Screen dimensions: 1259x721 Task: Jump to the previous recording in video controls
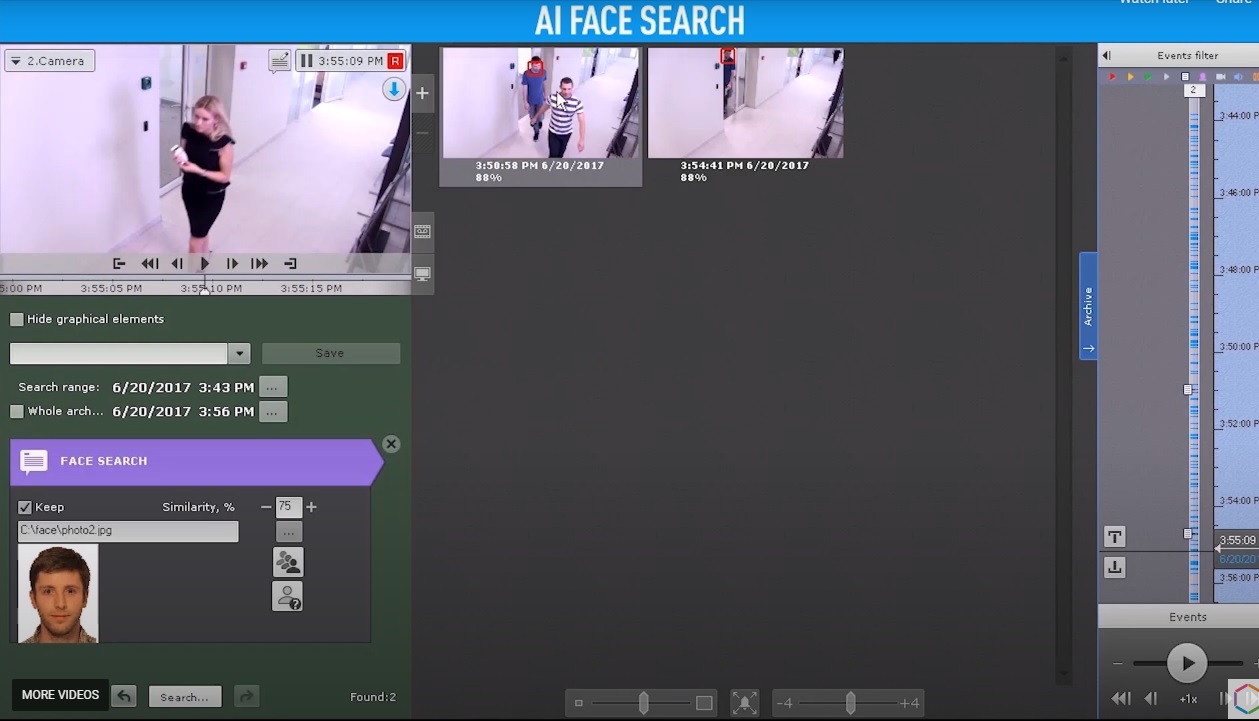coord(119,264)
